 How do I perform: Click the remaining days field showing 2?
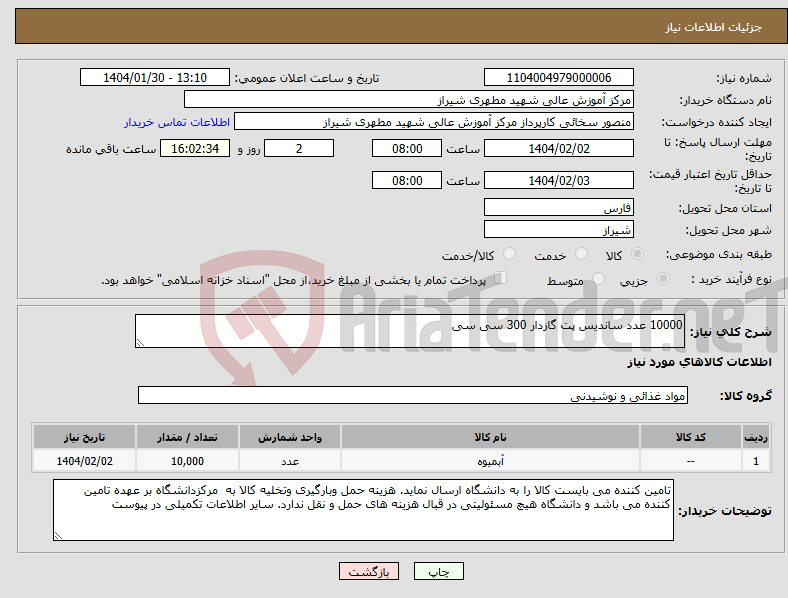pos(299,148)
